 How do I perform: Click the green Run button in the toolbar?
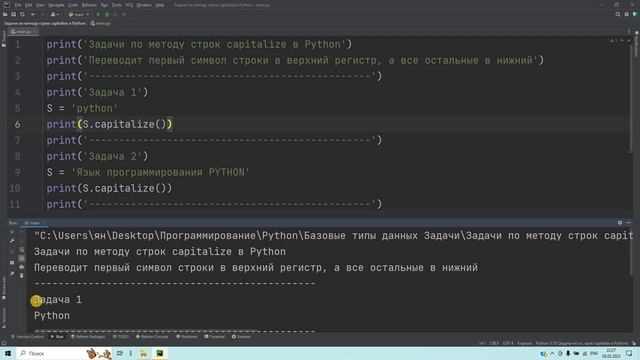tap(98, 14)
